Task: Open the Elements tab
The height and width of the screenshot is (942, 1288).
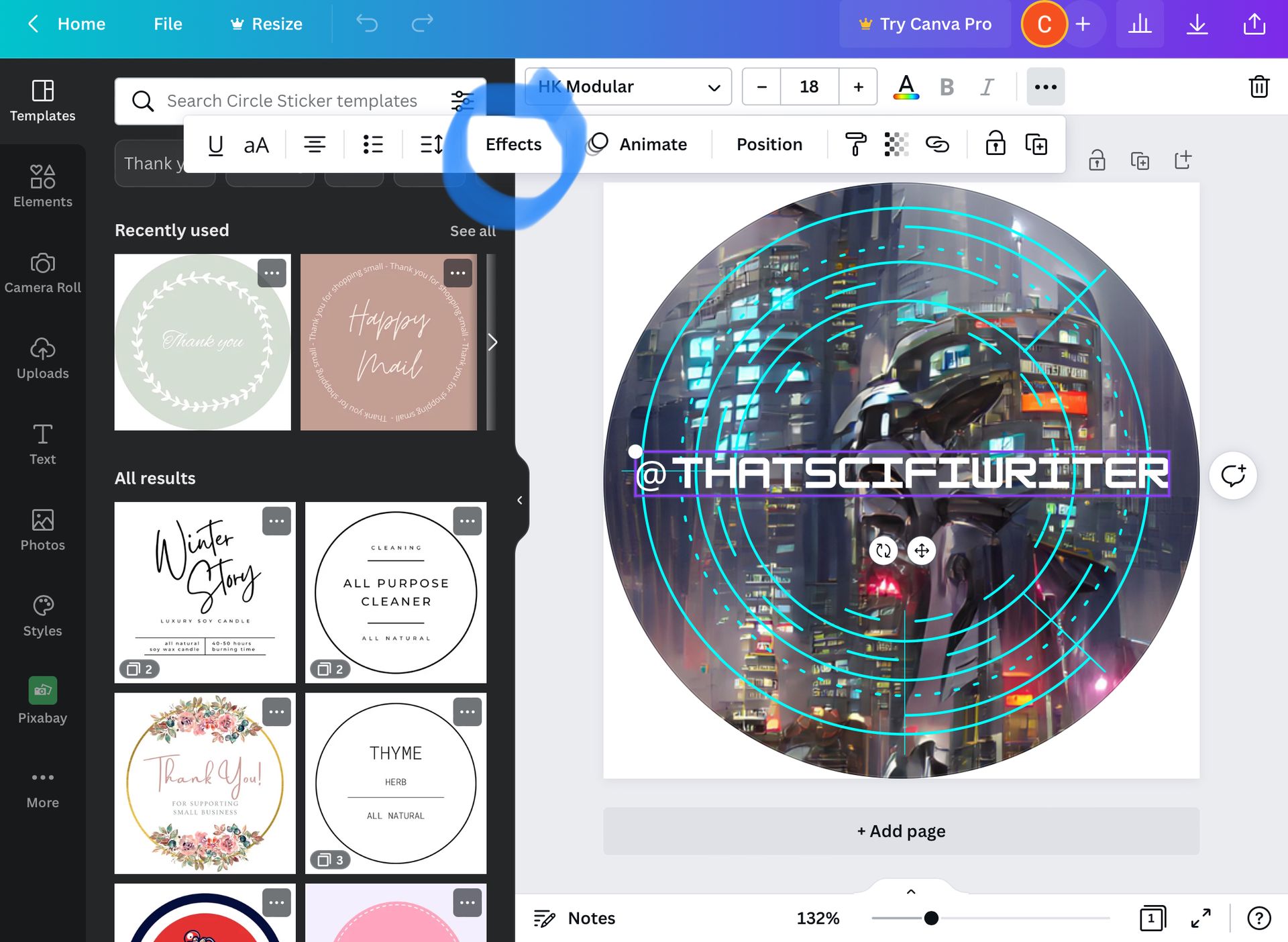Action: click(x=43, y=187)
